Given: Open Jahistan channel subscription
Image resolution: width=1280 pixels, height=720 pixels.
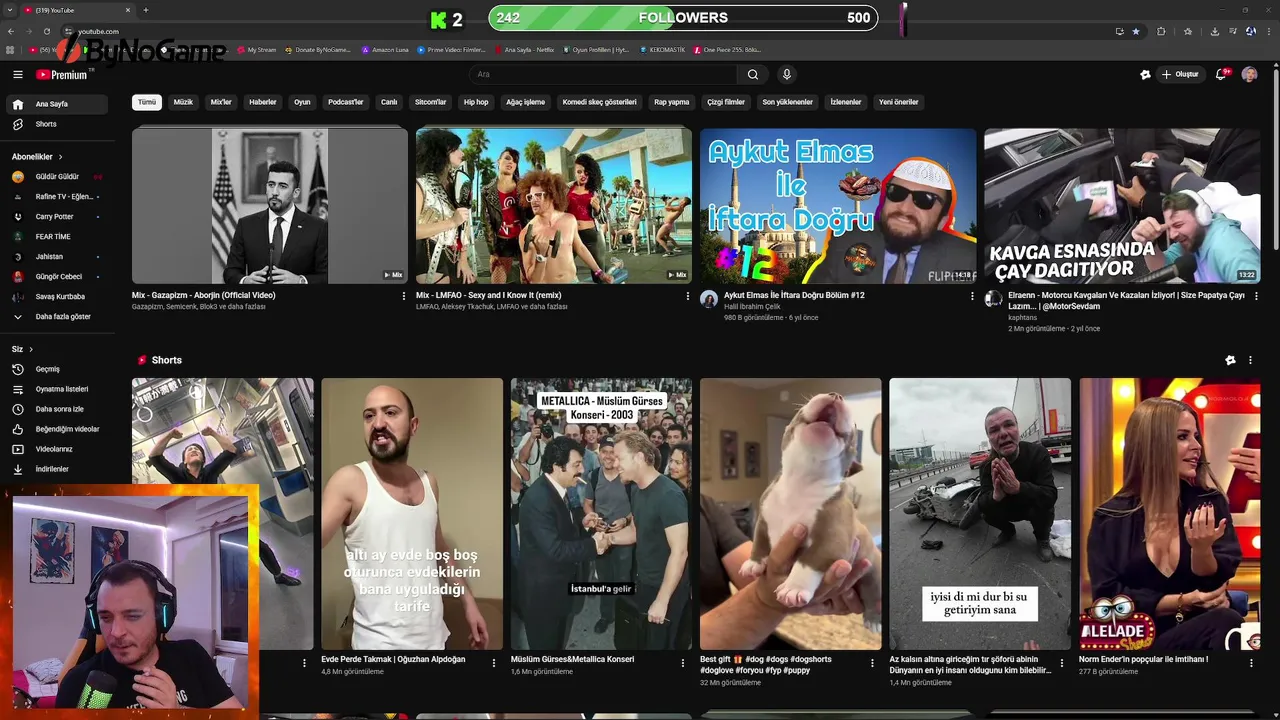Looking at the screenshot, I should (58, 257).
